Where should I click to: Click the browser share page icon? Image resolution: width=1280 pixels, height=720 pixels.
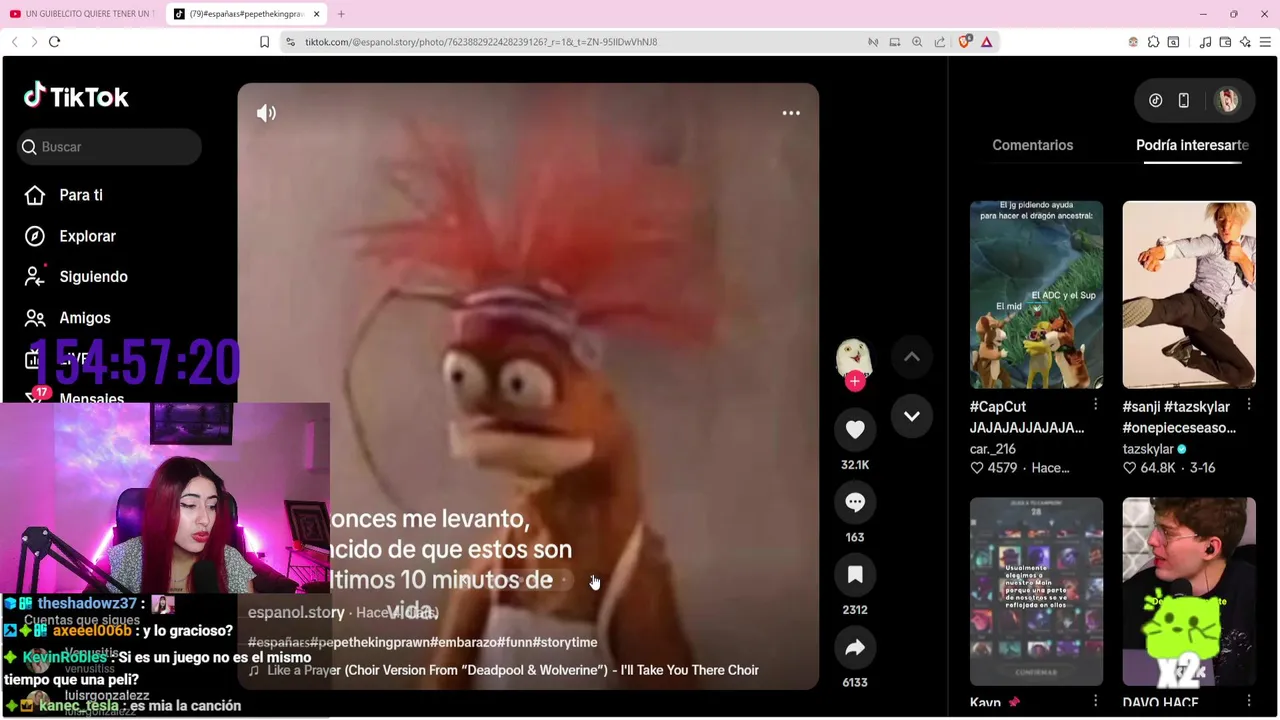940,42
